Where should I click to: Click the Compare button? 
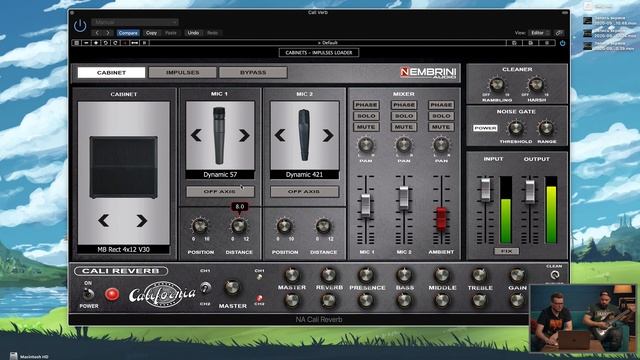click(128, 33)
